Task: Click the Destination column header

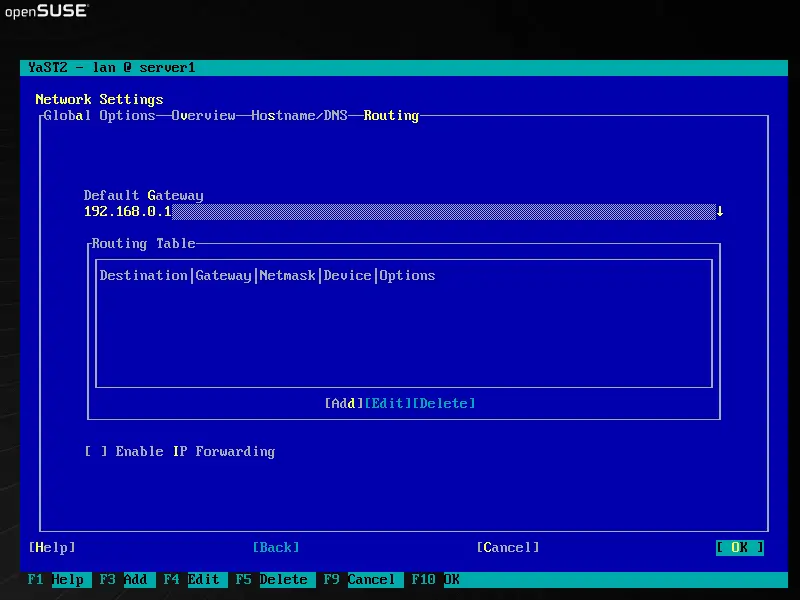Action: pos(143,276)
